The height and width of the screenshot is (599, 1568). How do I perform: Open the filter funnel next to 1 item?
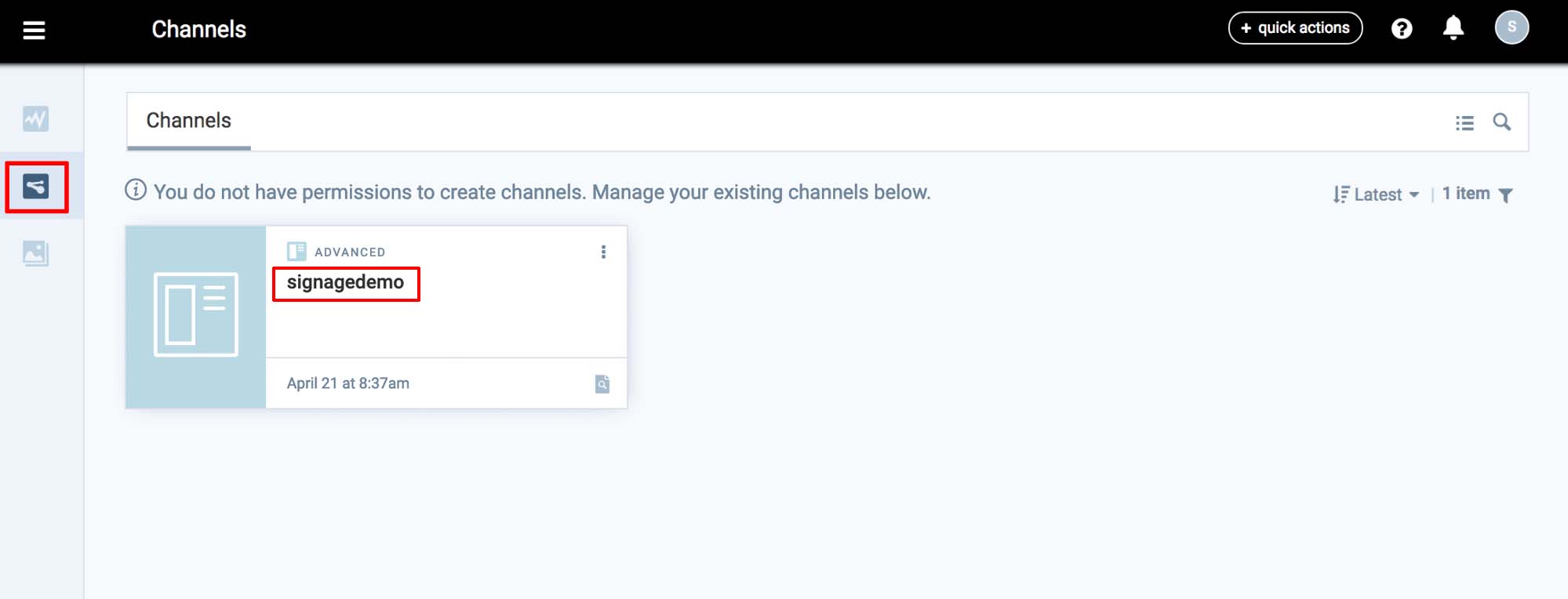pyautogui.click(x=1505, y=195)
